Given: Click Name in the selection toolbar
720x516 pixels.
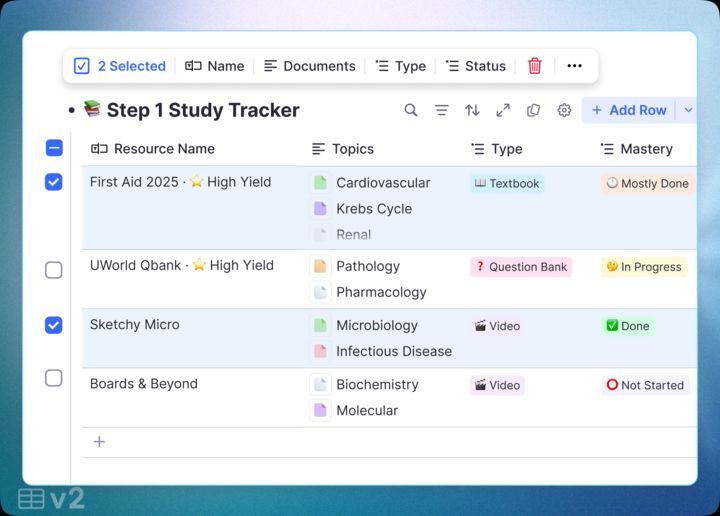Looking at the screenshot, I should click(214, 66).
